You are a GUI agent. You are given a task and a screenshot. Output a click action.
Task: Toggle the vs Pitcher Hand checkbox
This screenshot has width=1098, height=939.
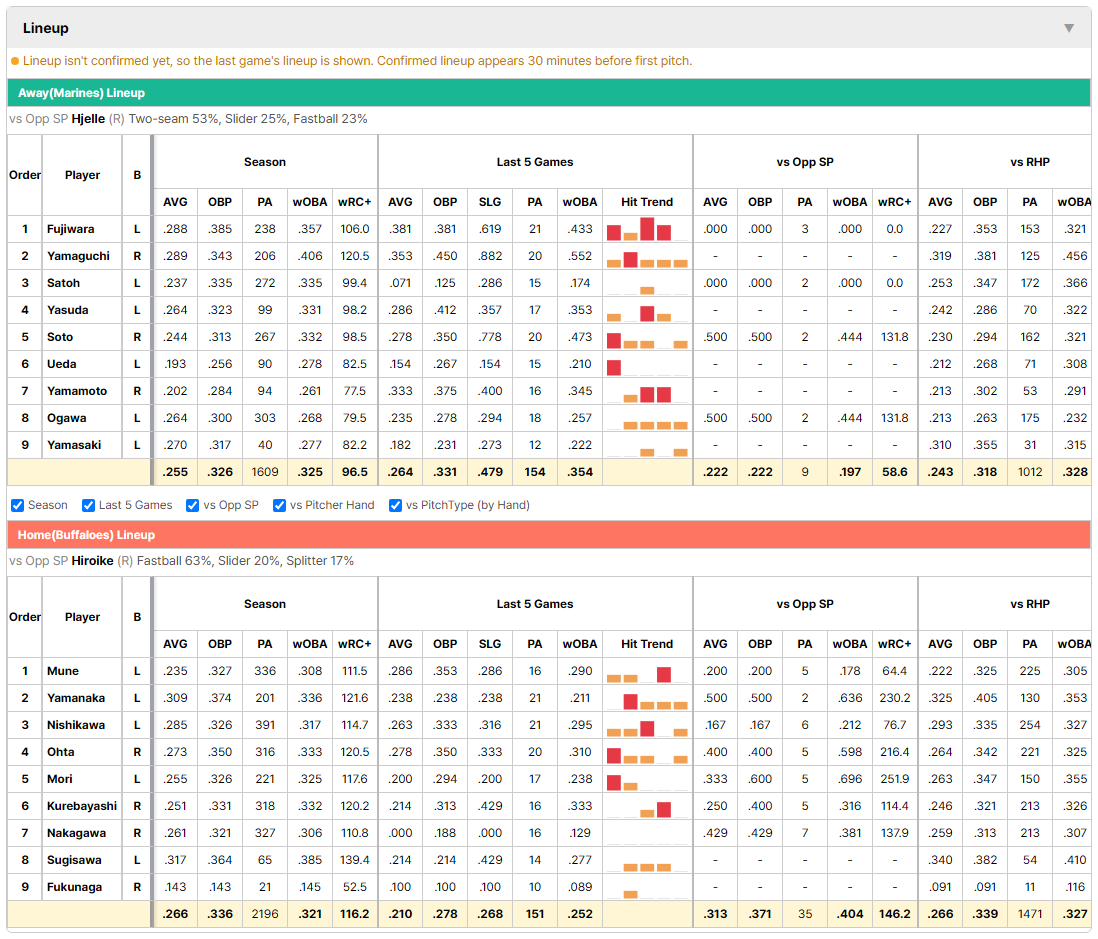[279, 506]
